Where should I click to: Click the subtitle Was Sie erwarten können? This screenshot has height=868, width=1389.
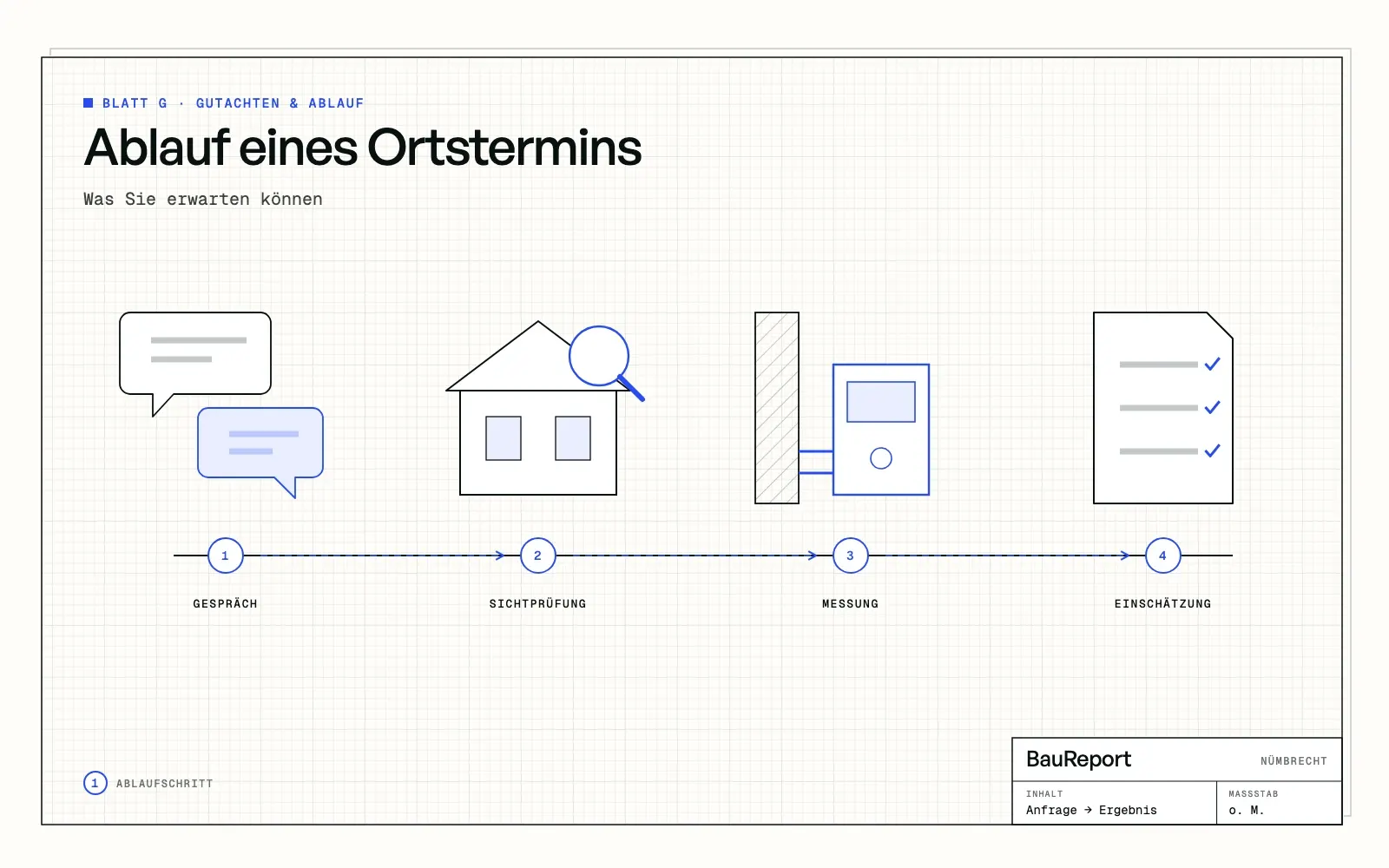[x=203, y=199]
